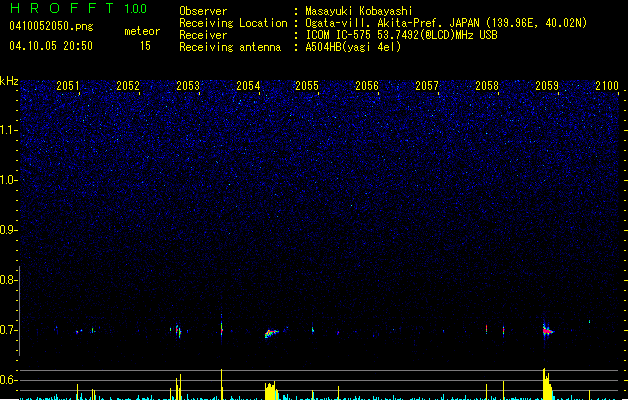Image resolution: width=629 pixels, height=400 pixels.
Task: Click time axis marker 2051
Action: tap(68, 86)
